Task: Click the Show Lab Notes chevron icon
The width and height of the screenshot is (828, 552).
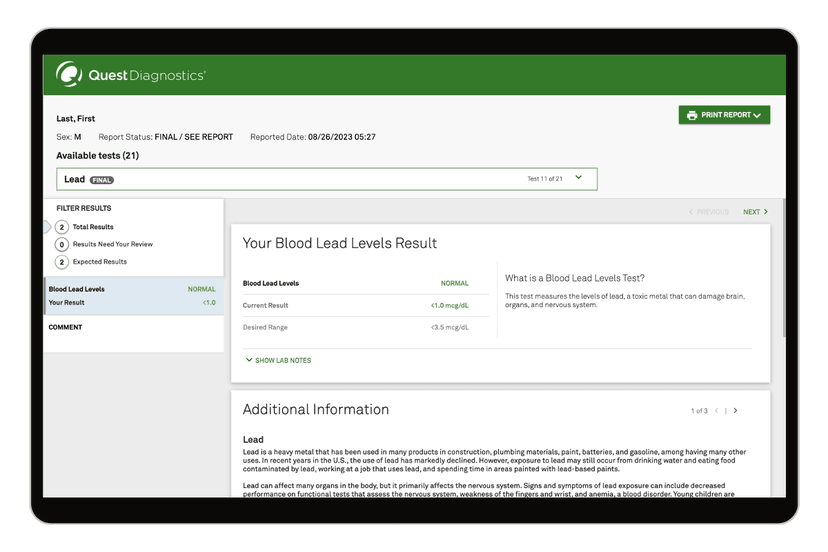Action: (248, 360)
